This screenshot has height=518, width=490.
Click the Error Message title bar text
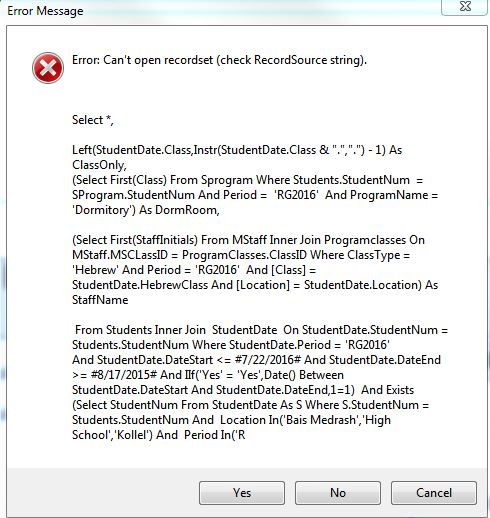[x=45, y=11]
